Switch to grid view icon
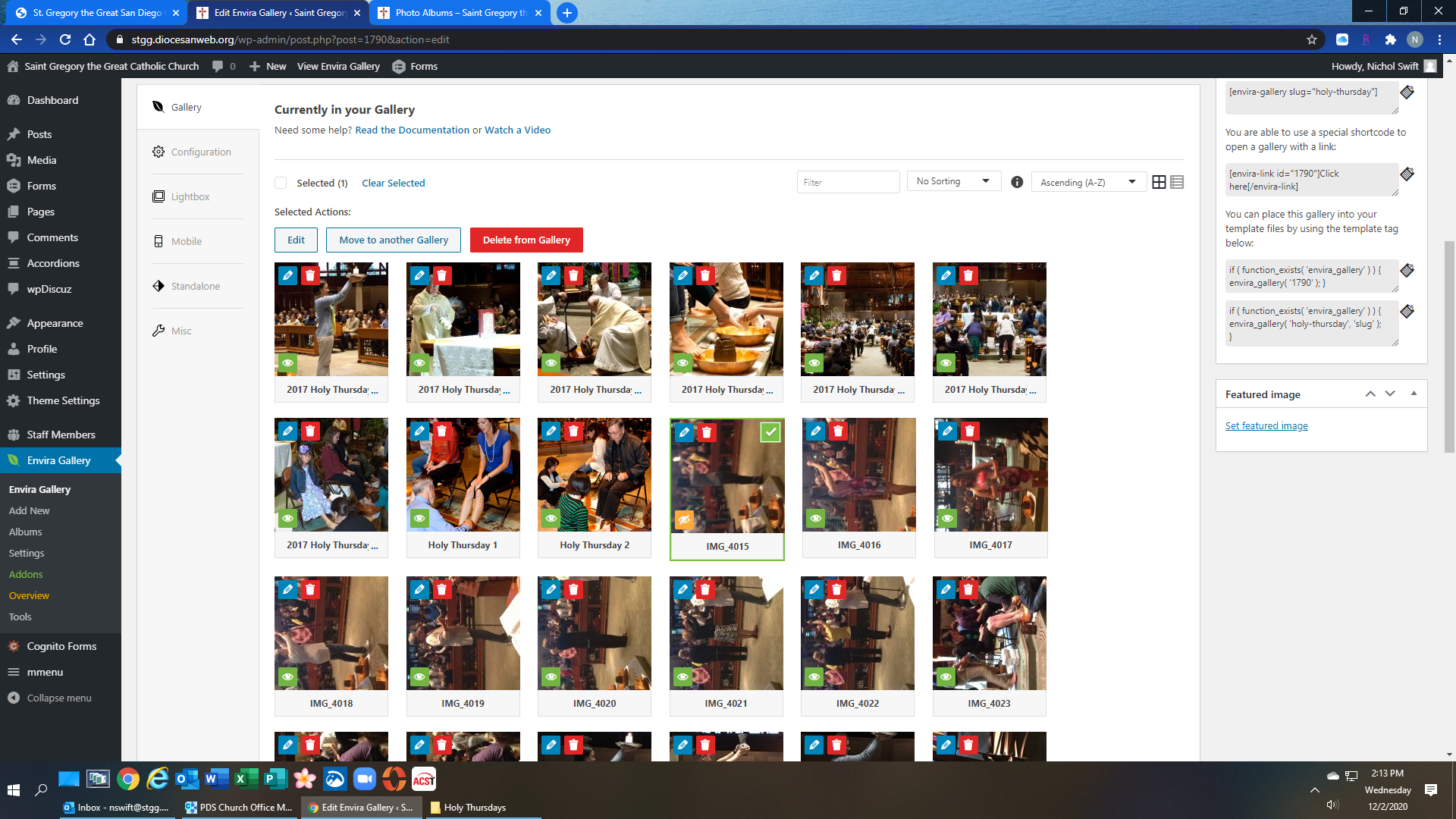1456x819 pixels. click(1159, 182)
